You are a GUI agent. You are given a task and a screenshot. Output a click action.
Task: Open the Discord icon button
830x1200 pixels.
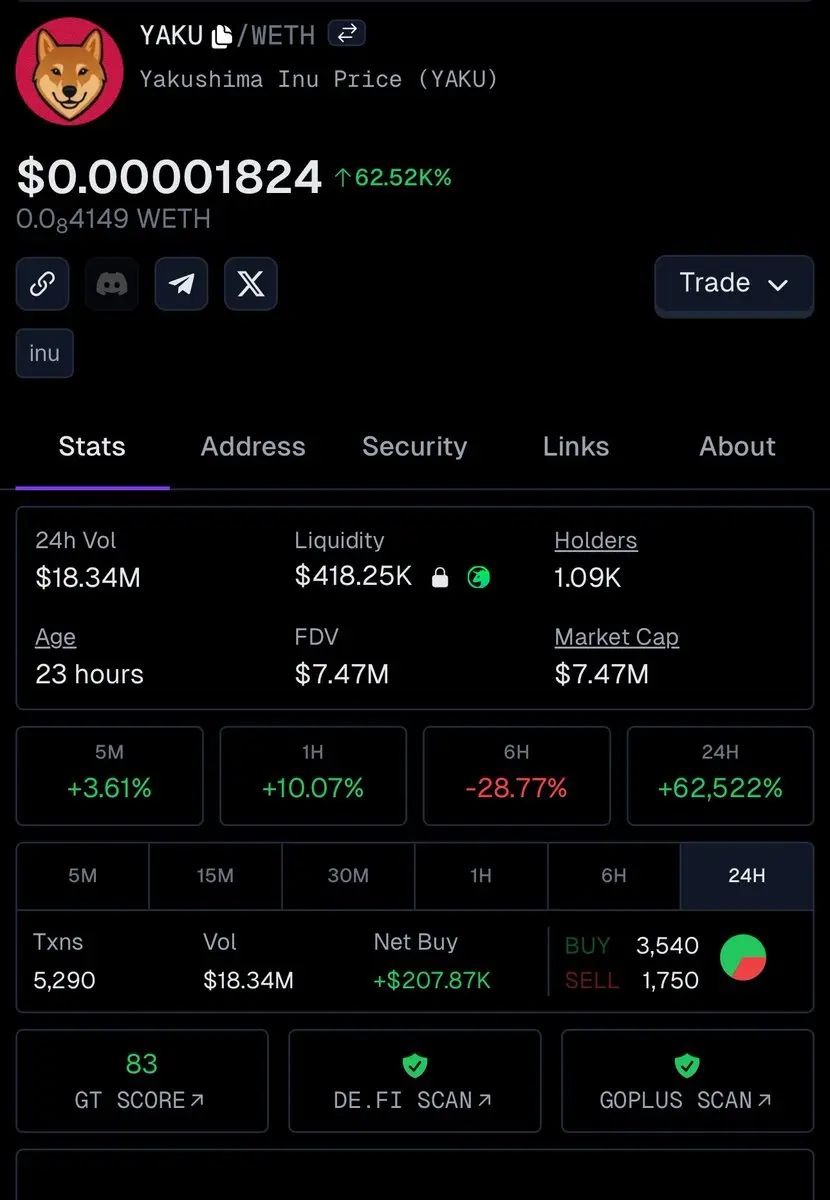(112, 284)
